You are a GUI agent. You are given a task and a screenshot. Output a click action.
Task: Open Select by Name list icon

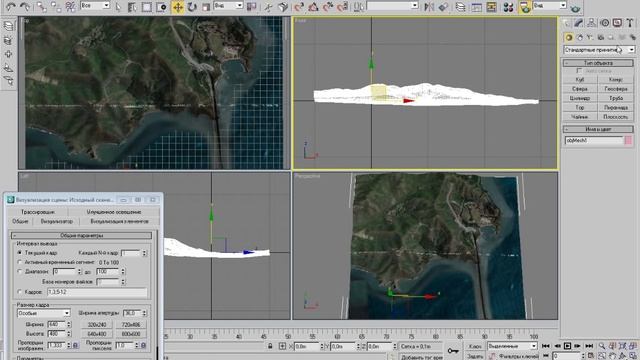(x=132, y=7)
